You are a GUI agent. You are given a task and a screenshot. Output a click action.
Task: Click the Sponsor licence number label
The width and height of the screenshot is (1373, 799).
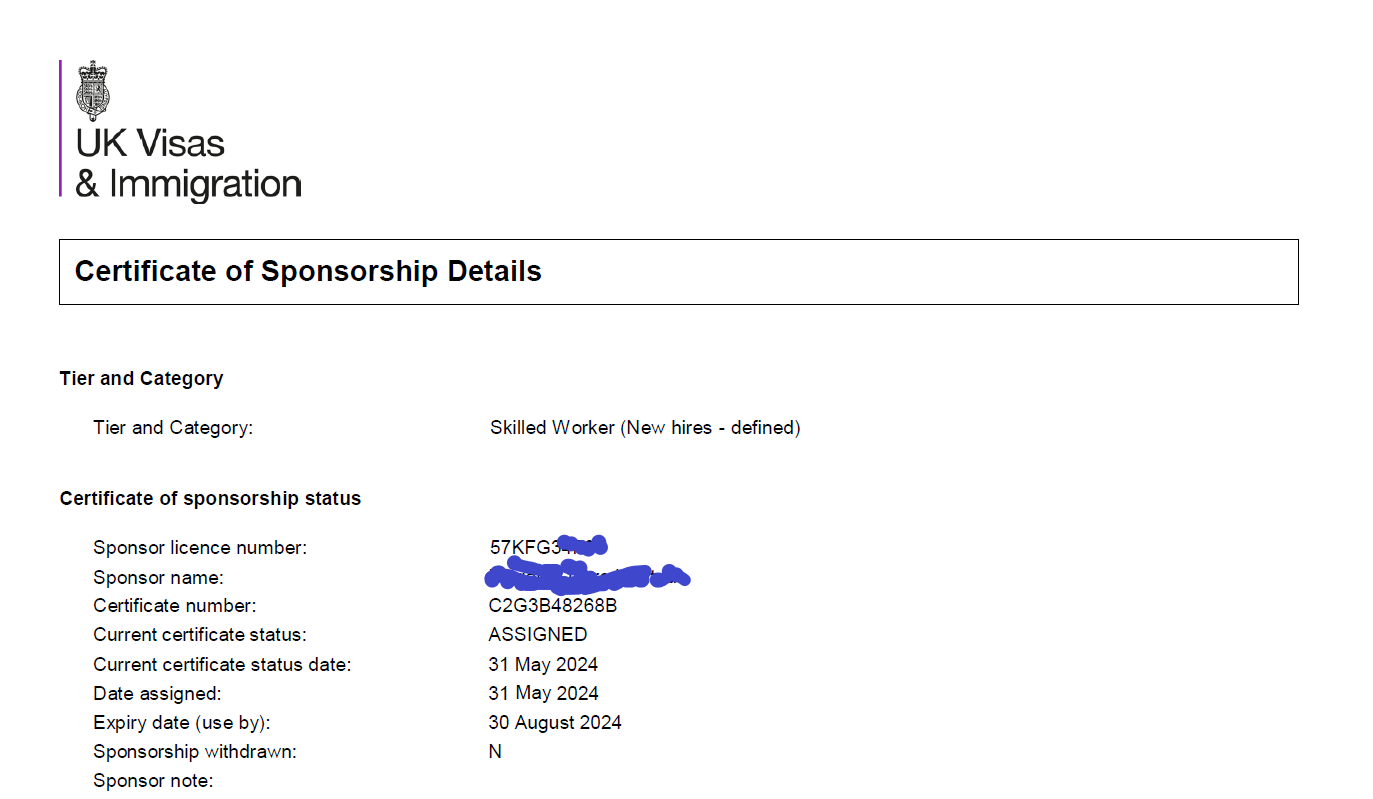tap(200, 548)
